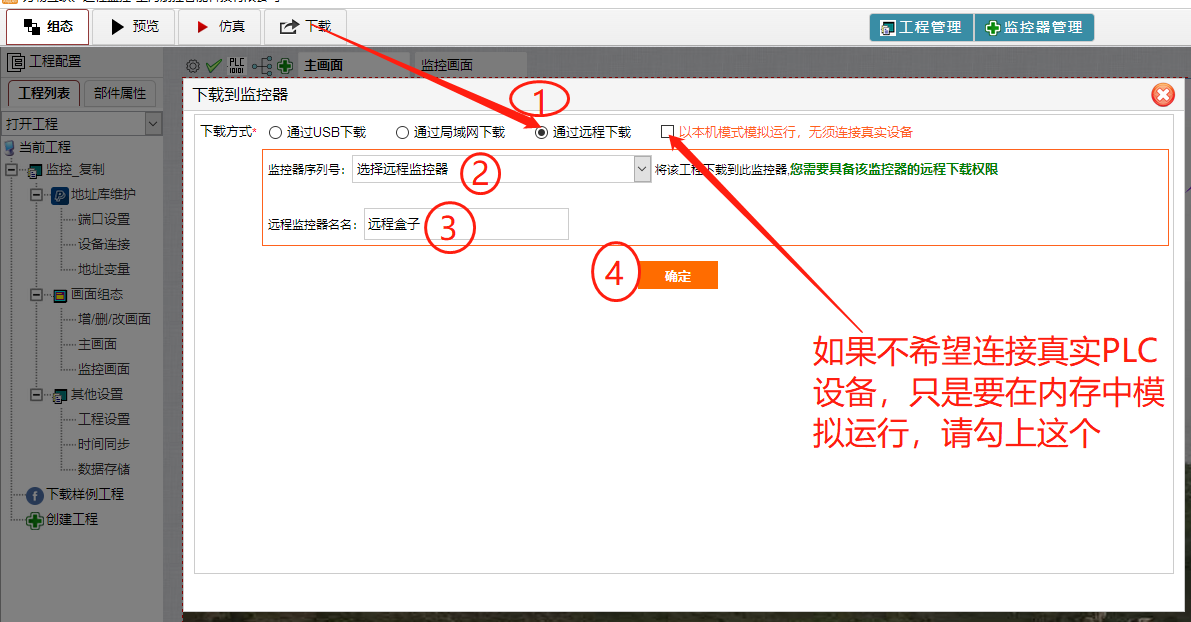Switch to the 部件属性 tab
Image resolution: width=1191 pixels, height=622 pixels.
[120, 94]
